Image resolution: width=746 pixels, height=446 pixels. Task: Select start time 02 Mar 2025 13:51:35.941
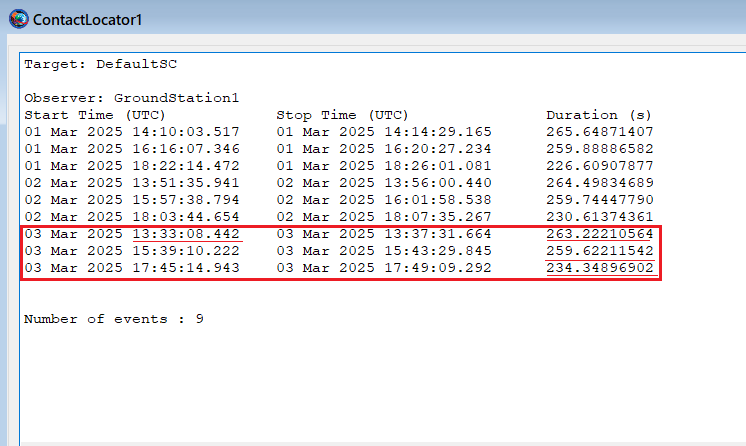tap(131, 183)
